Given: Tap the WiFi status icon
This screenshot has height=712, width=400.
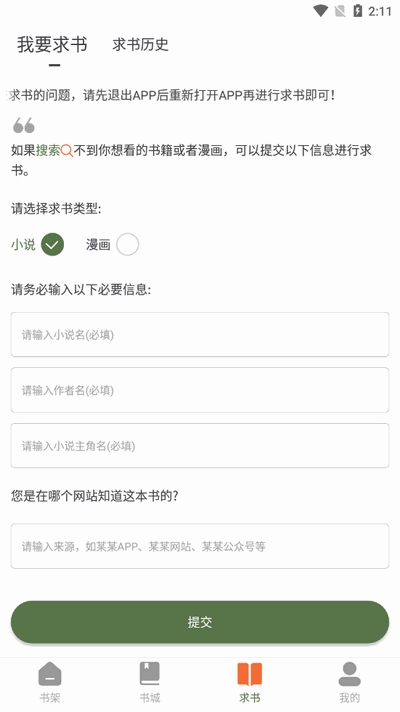Looking at the screenshot, I should click(x=321, y=11).
